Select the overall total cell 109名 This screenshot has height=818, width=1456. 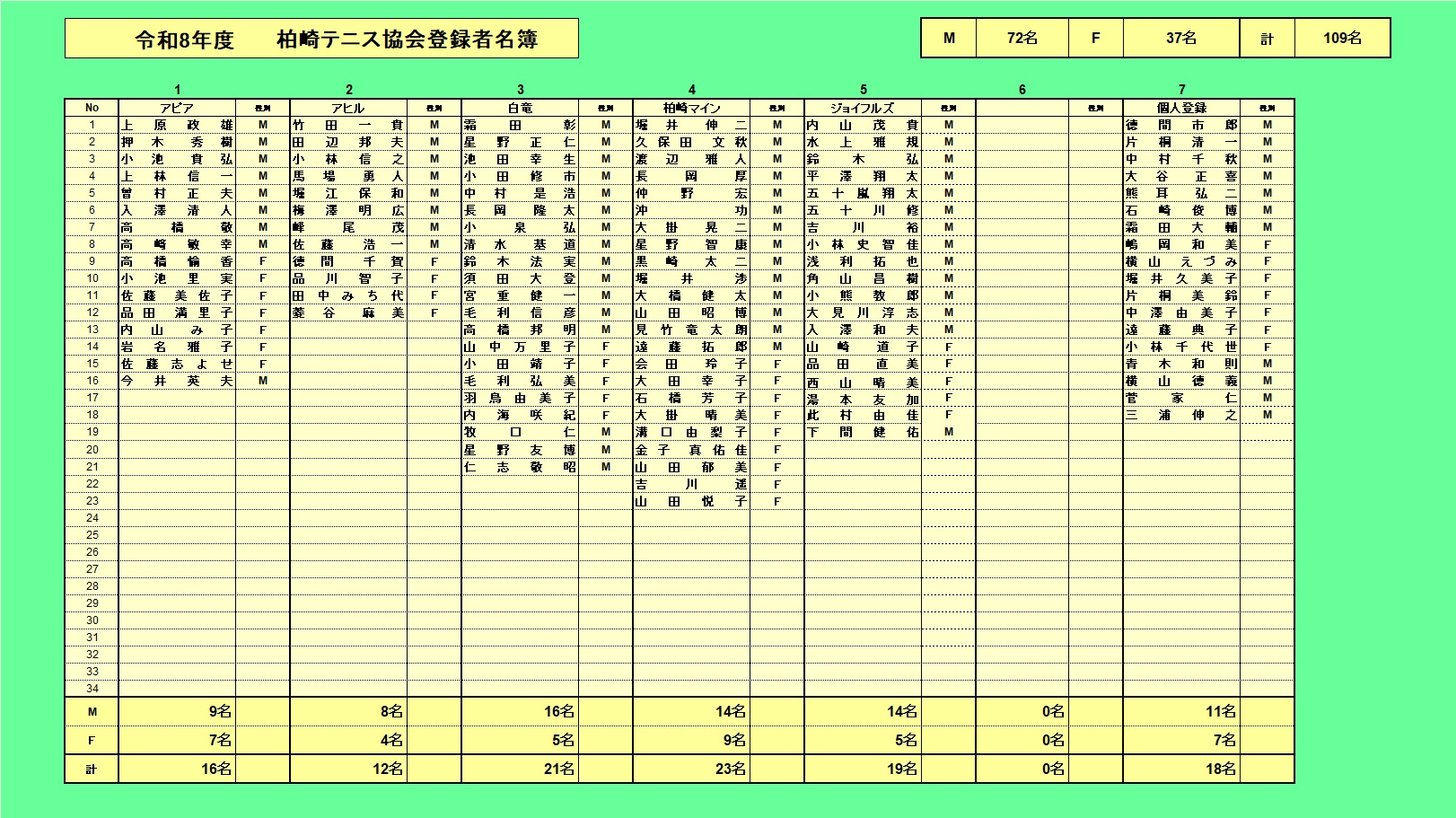(x=1342, y=38)
